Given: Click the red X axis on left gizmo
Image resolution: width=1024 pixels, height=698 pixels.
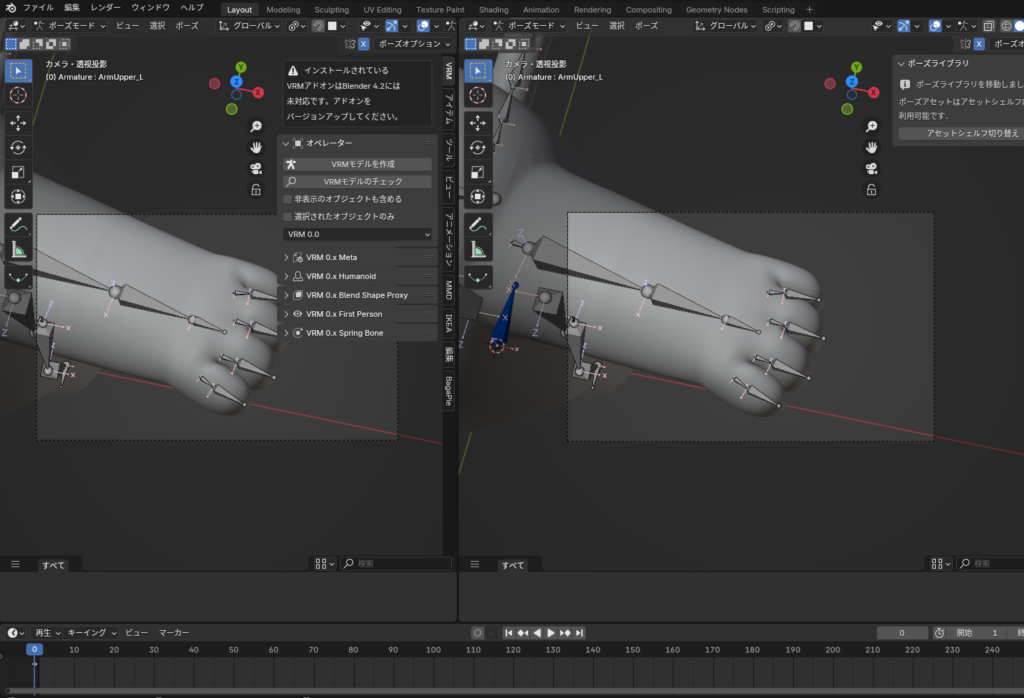Looking at the screenshot, I should click(x=258, y=92).
